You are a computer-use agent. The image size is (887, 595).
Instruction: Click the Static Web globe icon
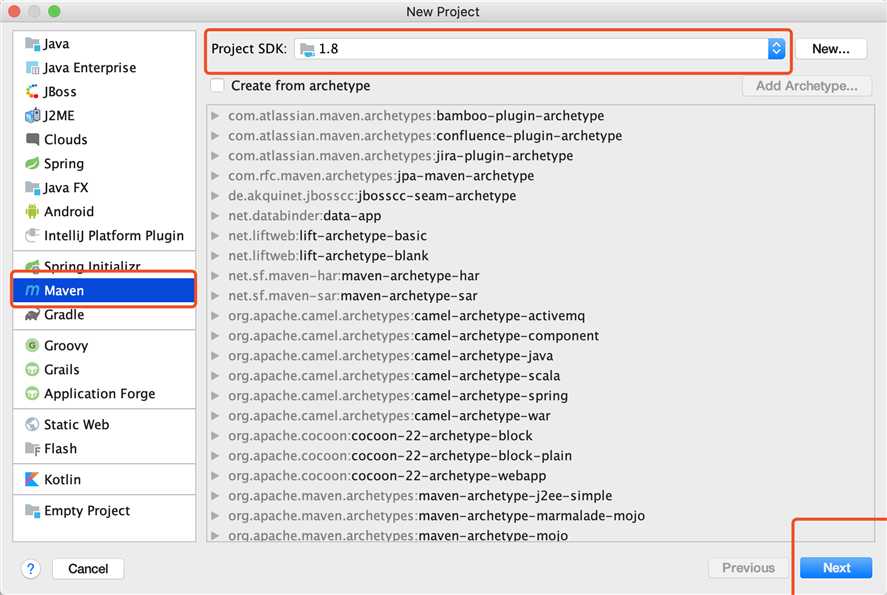pos(32,424)
